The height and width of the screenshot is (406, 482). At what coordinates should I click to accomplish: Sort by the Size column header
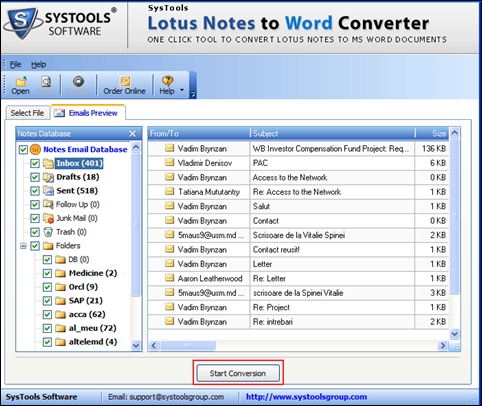(432, 134)
